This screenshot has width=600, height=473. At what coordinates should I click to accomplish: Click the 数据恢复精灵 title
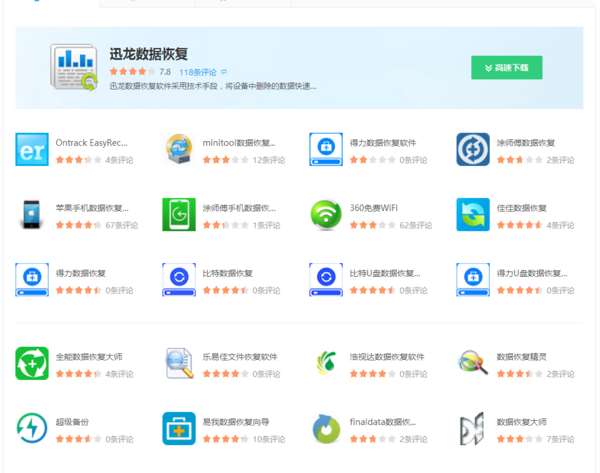[x=522, y=357]
